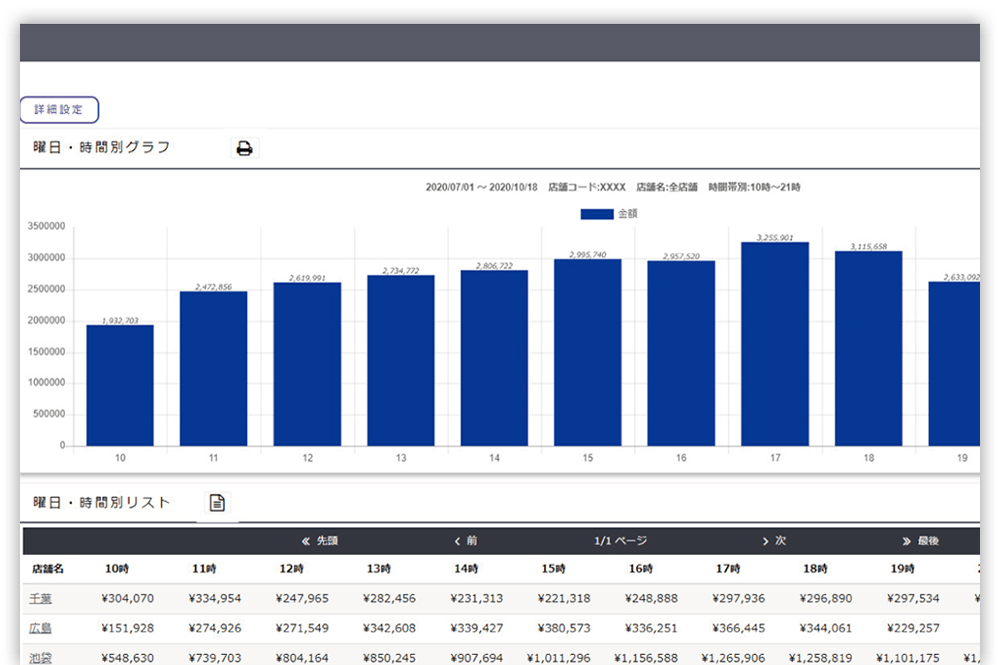1000x665 pixels.
Task: Click the printer icon beside graph title
Action: [x=244, y=149]
